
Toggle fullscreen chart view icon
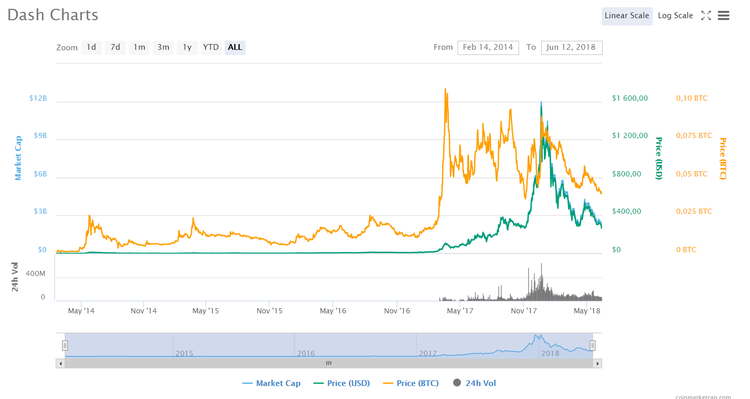706,16
